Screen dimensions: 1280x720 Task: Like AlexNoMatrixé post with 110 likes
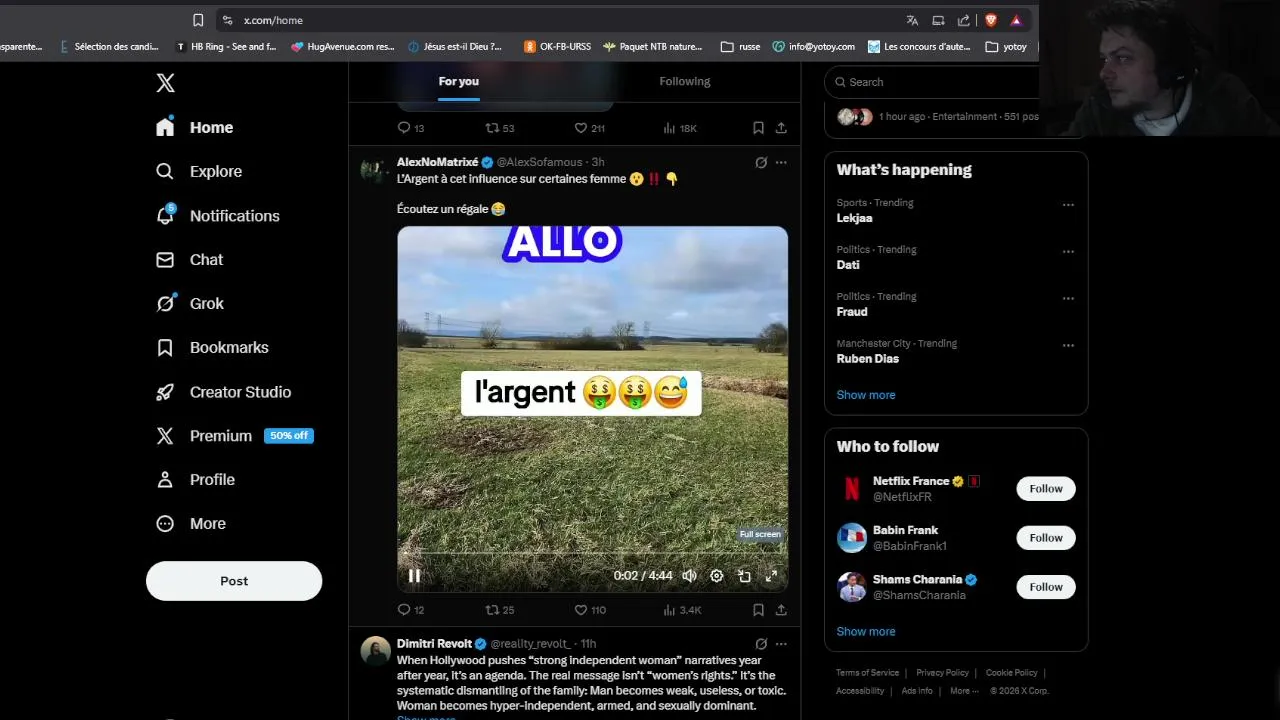(x=590, y=610)
